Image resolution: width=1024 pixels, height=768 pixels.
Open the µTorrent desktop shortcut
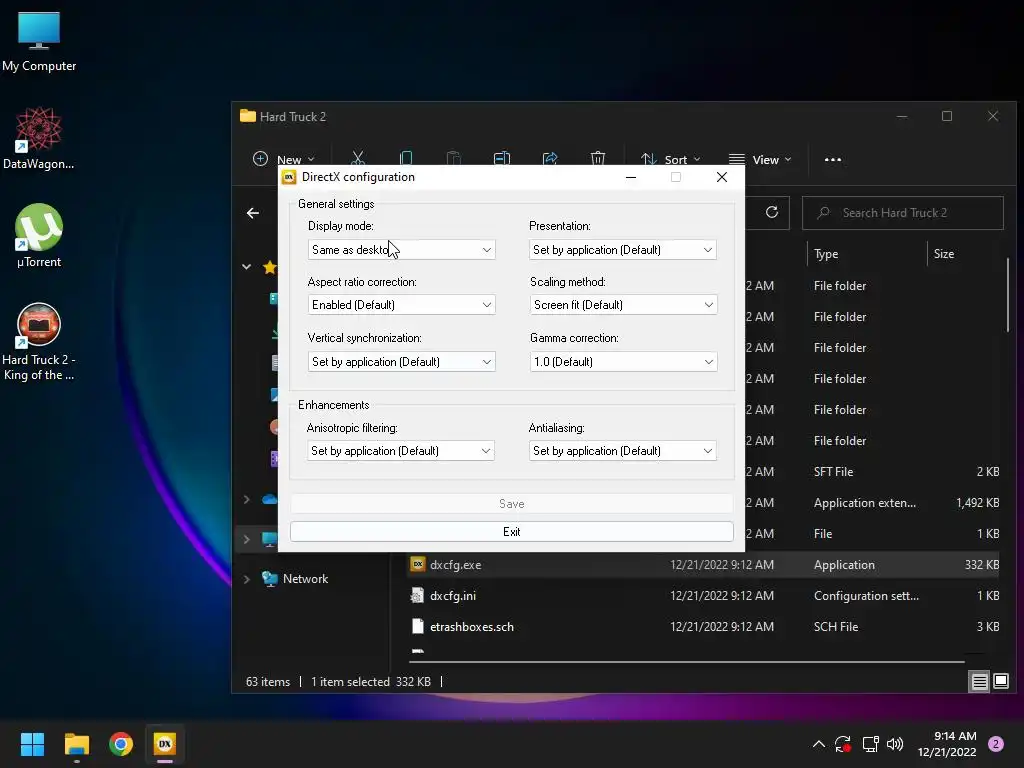39,236
